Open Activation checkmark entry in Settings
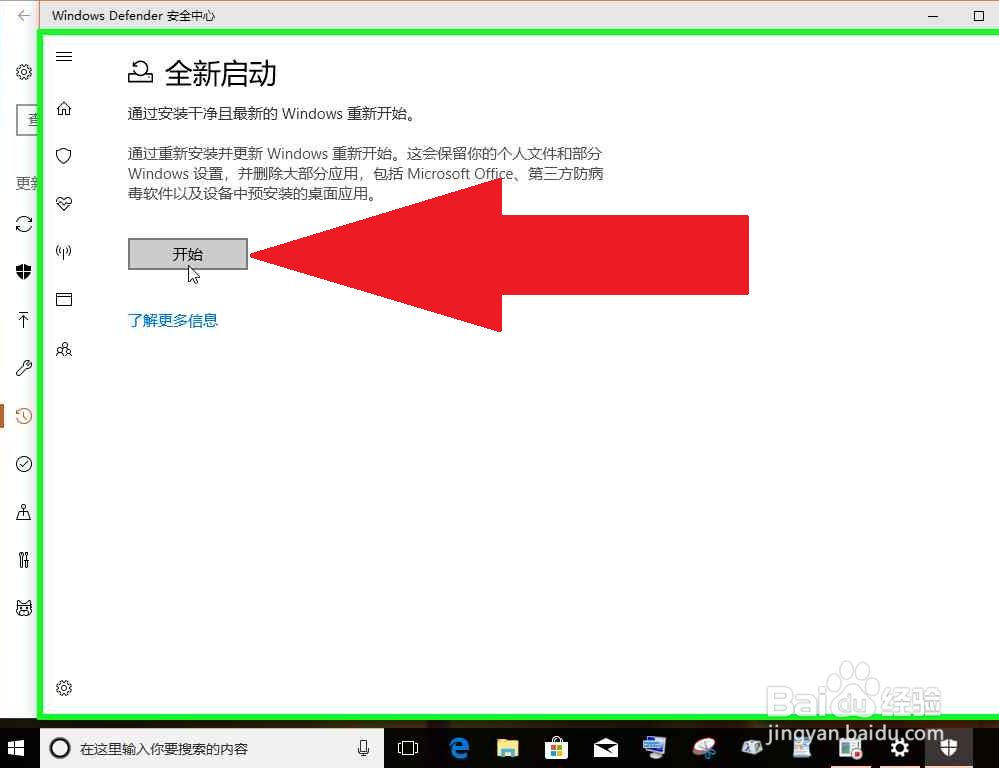The image size is (999, 768). click(24, 464)
